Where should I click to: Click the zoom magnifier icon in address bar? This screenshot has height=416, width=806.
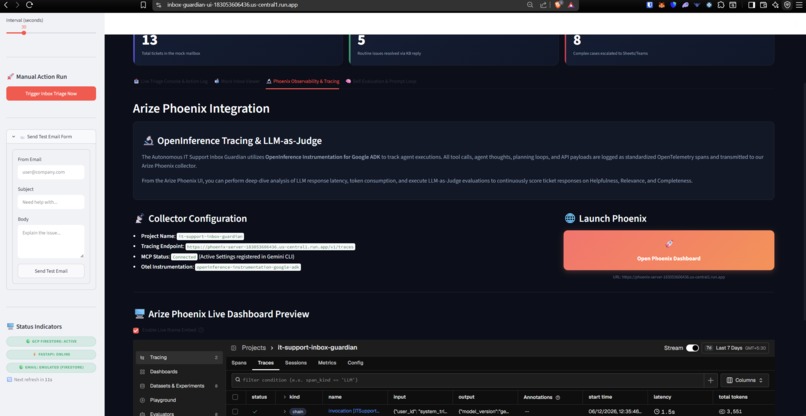[530, 5]
